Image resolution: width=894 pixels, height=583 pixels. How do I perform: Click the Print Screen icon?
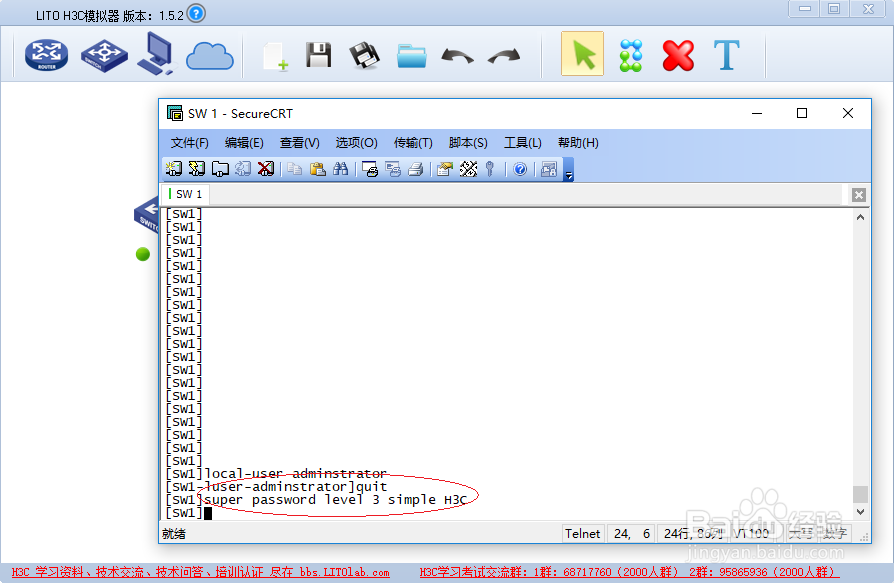pos(370,169)
